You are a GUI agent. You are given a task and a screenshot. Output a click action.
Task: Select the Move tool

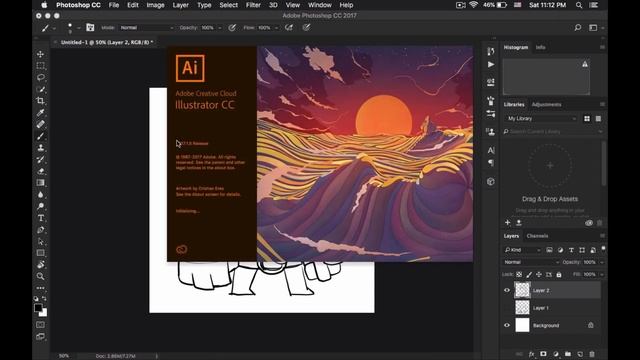(40, 54)
